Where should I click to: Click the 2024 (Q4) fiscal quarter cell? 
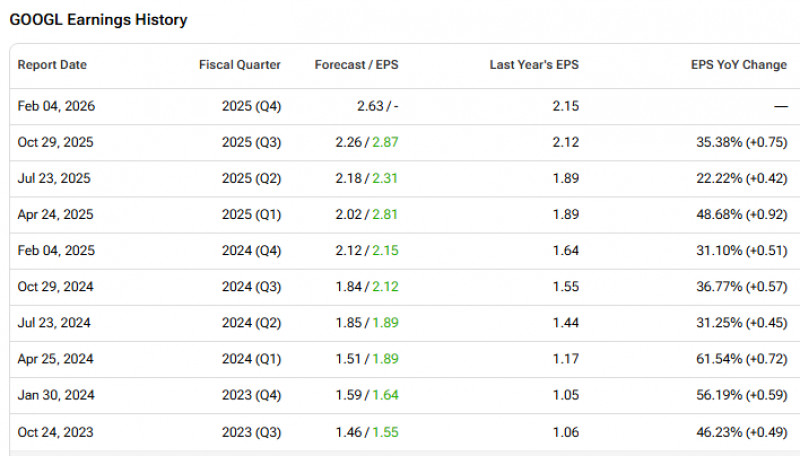253,251
